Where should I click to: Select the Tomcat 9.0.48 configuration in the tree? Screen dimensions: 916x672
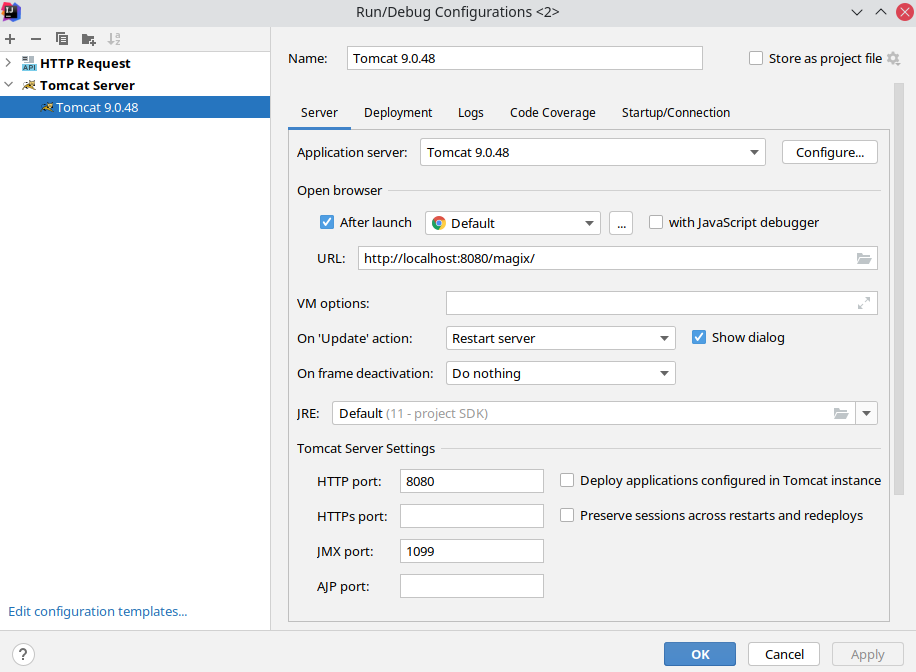[x=135, y=108]
